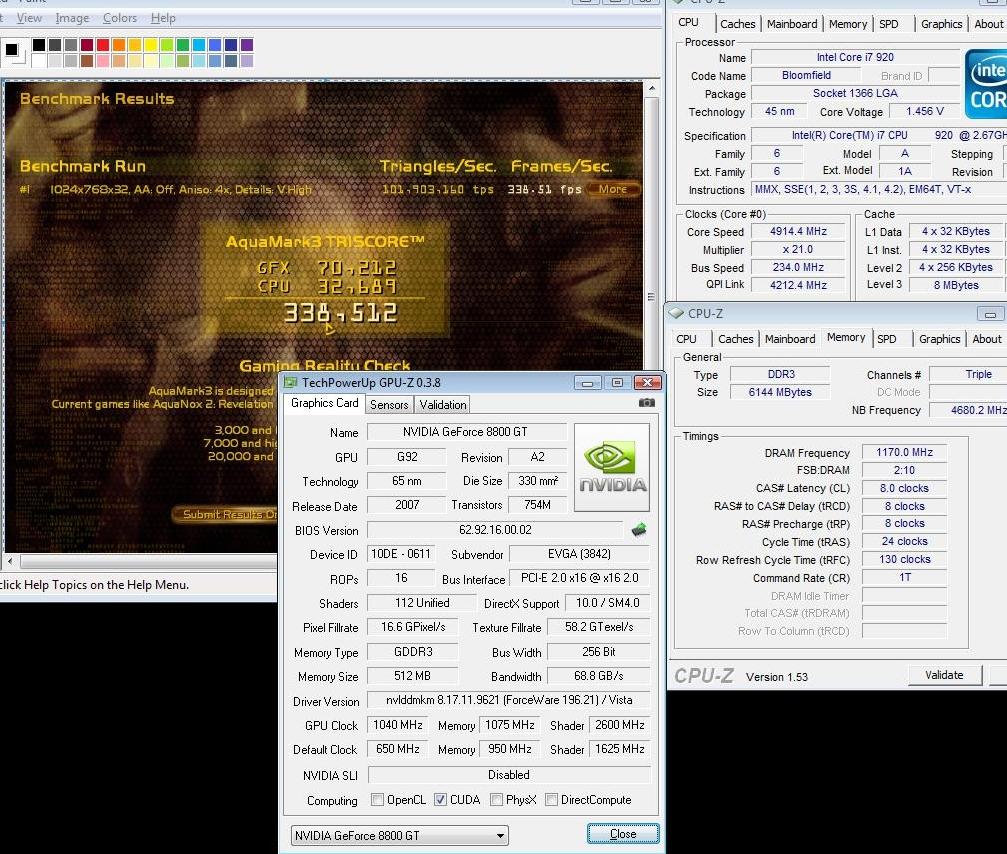This screenshot has height=854, width=1007.
Task: Click the camera screenshot icon in GPU-Z
Action: click(647, 403)
